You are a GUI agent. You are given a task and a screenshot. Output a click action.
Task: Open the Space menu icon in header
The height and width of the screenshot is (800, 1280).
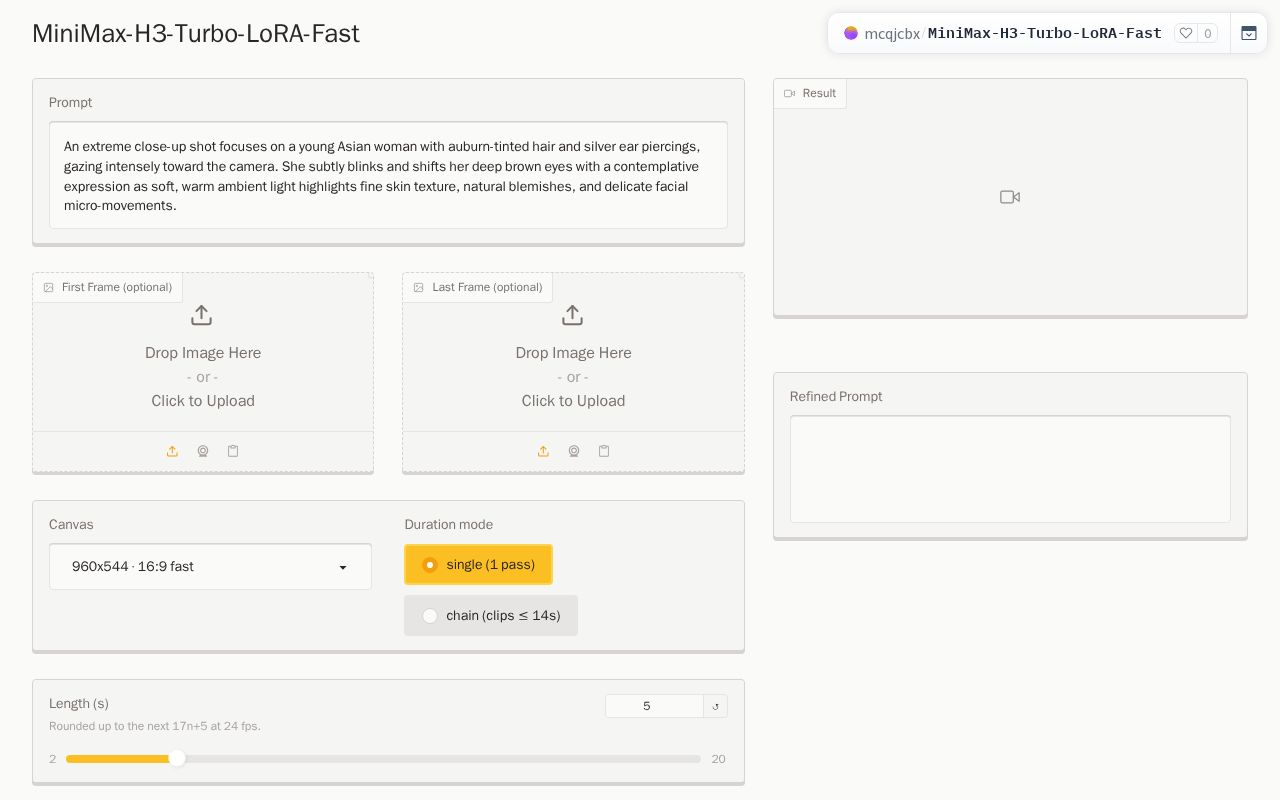click(x=1249, y=33)
